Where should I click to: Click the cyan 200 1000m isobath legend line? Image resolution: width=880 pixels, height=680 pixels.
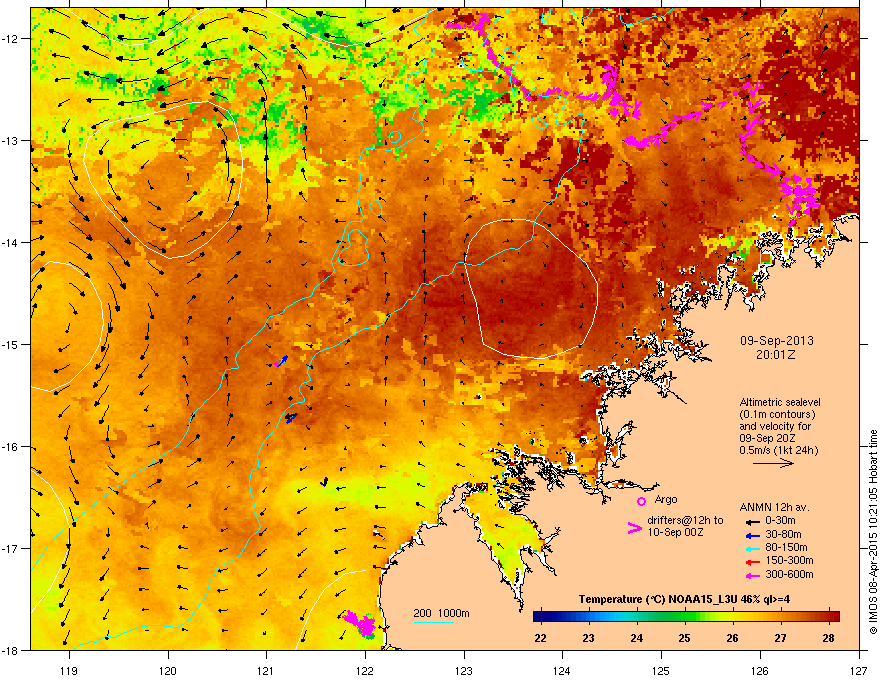[x=434, y=623]
